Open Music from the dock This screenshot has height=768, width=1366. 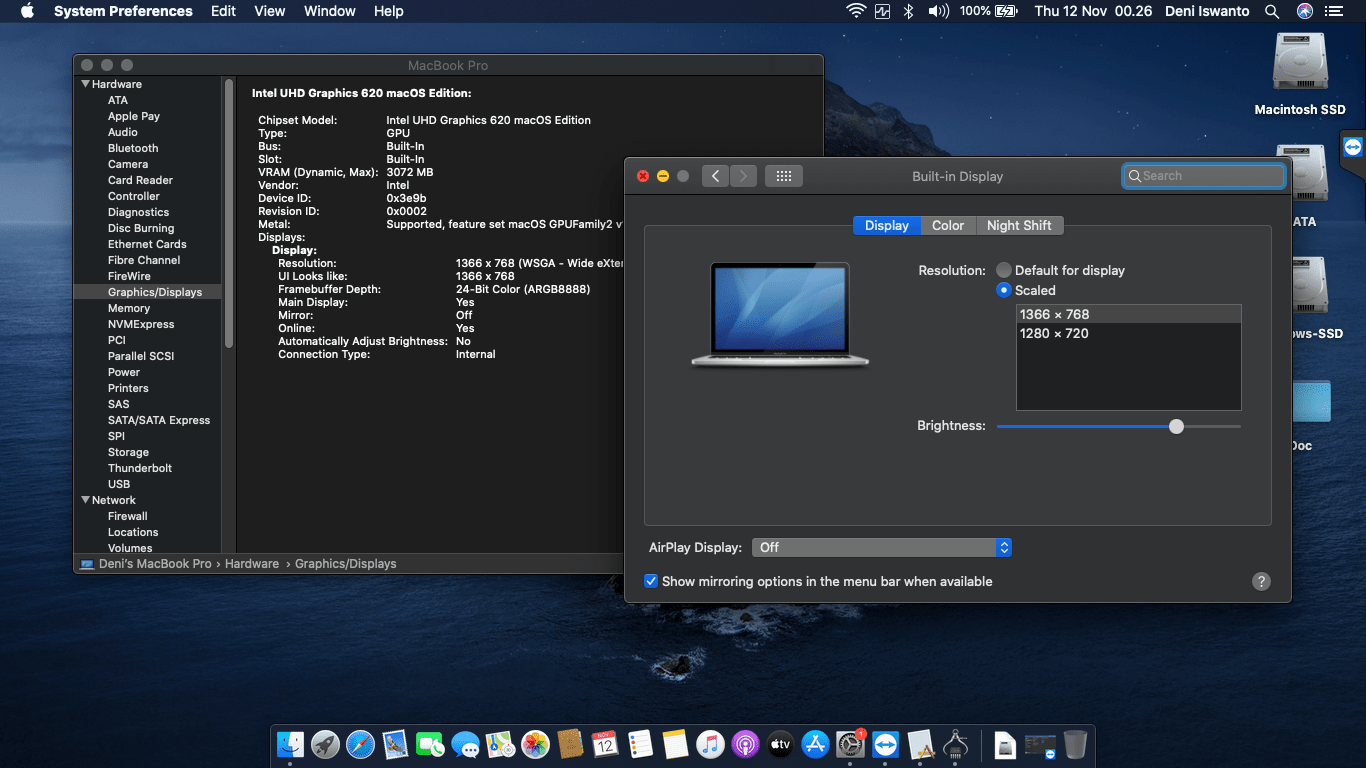pyautogui.click(x=710, y=744)
